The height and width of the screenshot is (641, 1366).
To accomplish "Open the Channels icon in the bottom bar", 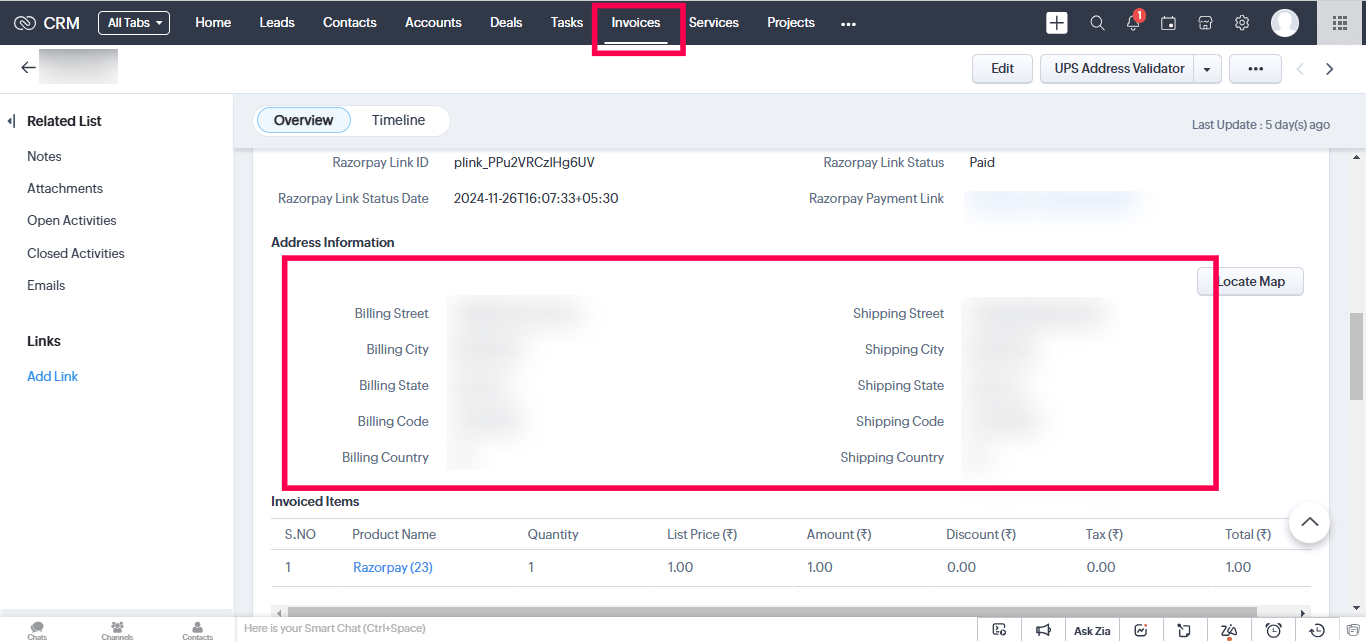I will point(117,629).
